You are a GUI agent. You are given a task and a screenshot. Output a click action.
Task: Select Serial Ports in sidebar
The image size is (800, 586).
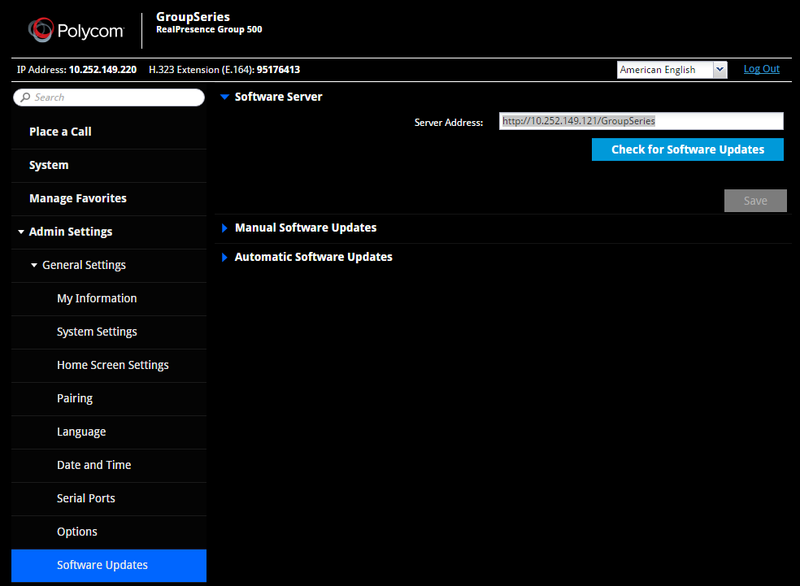[x=86, y=498]
